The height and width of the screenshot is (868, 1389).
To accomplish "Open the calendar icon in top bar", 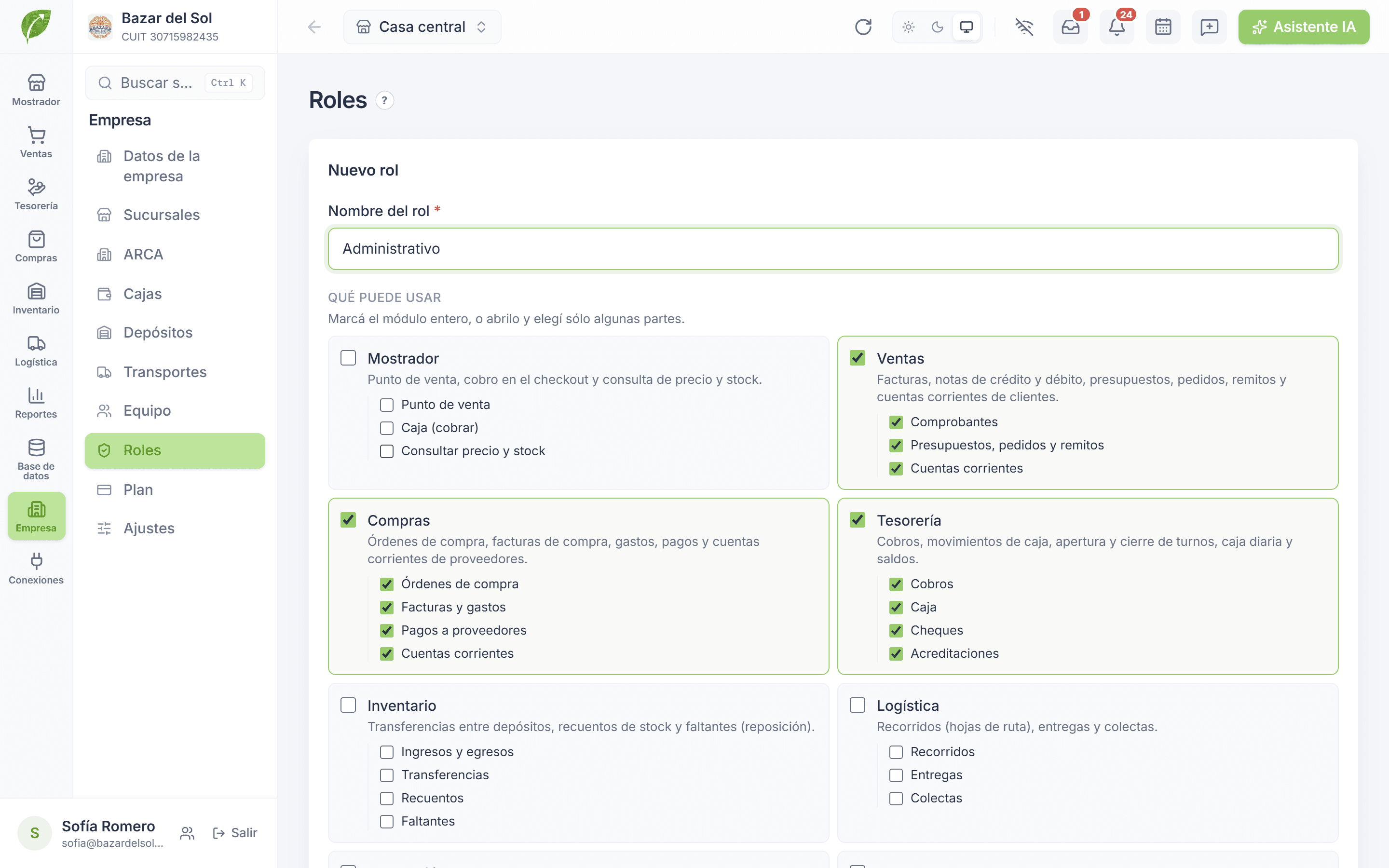I will [1163, 27].
